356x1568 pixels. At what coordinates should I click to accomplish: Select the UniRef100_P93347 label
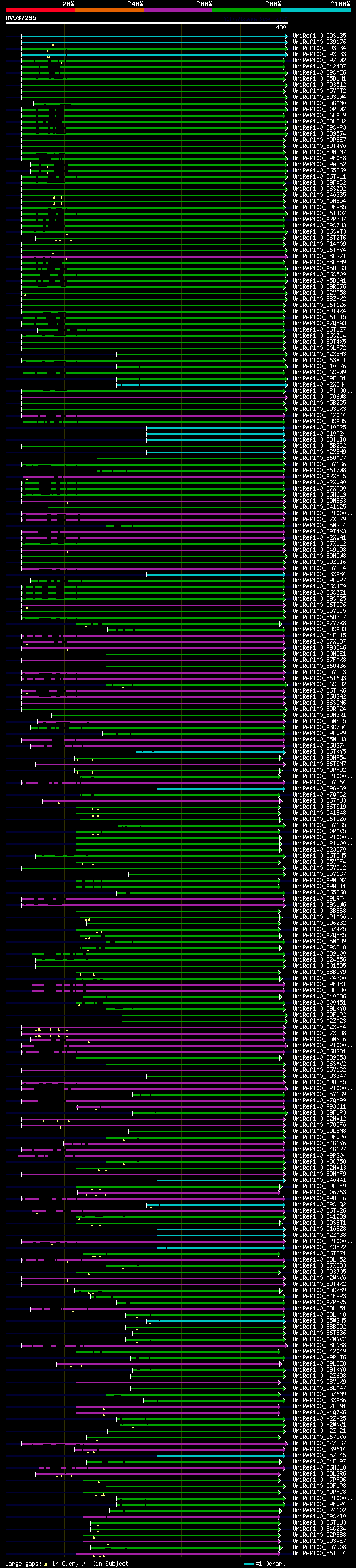click(x=319, y=1076)
